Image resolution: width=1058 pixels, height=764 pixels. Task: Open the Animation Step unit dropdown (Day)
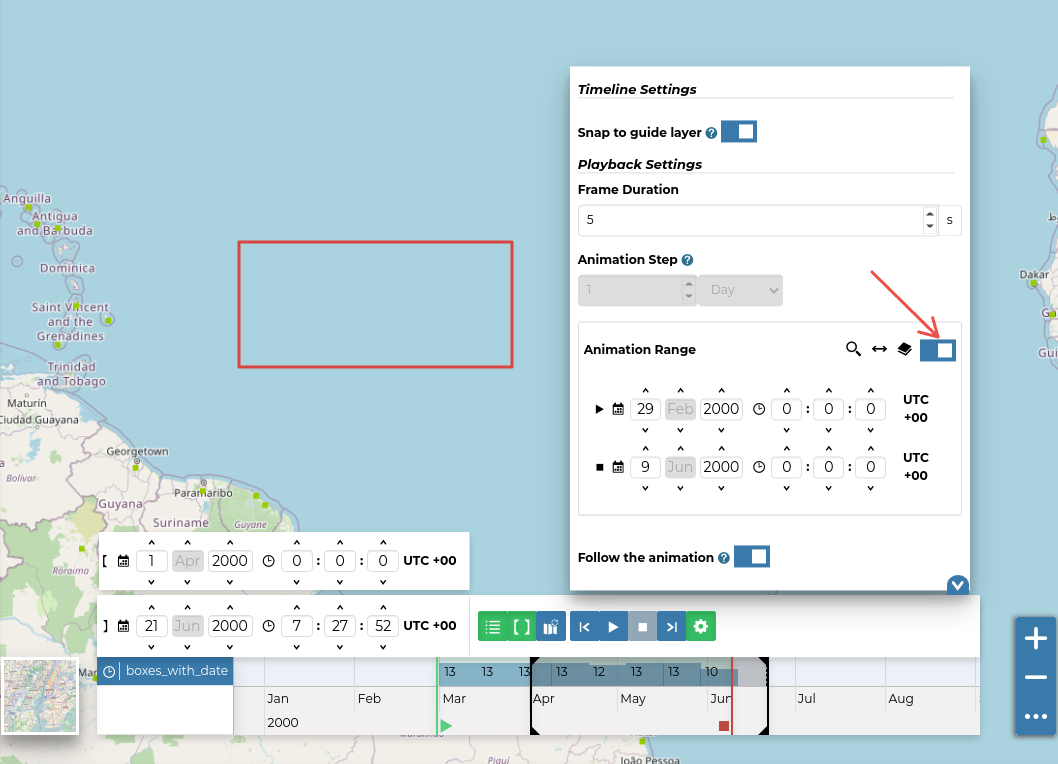pyautogui.click(x=740, y=290)
